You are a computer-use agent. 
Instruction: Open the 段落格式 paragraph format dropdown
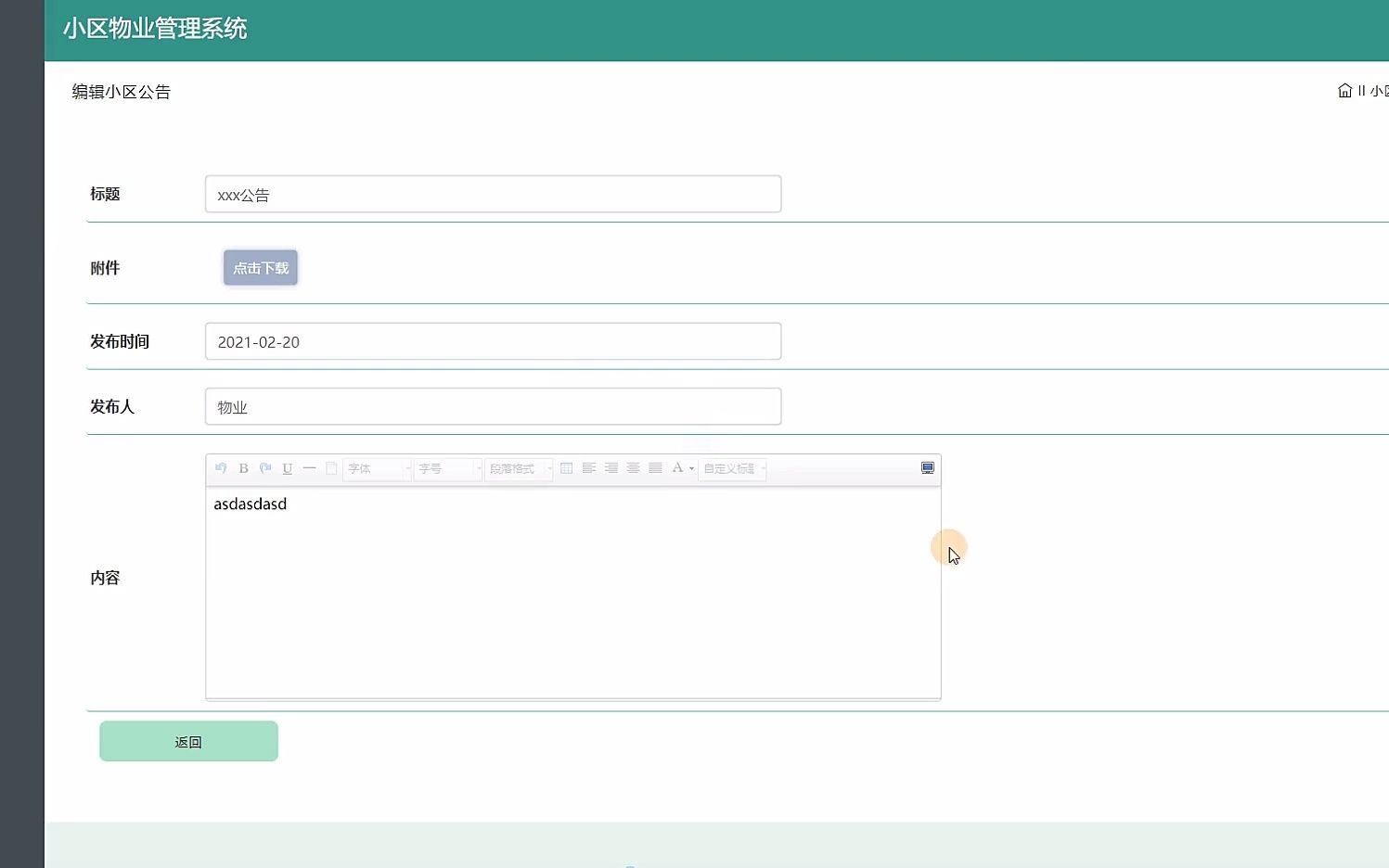519,469
